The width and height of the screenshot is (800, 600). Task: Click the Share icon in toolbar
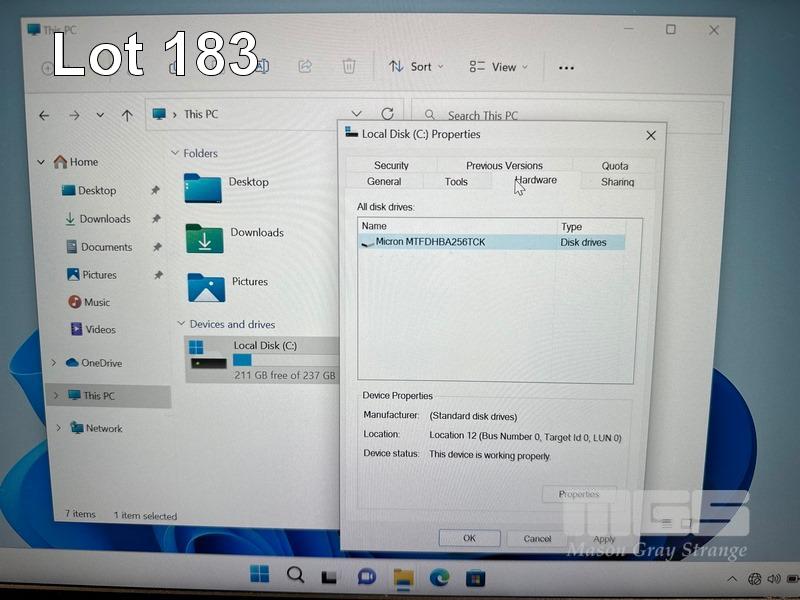pos(305,66)
